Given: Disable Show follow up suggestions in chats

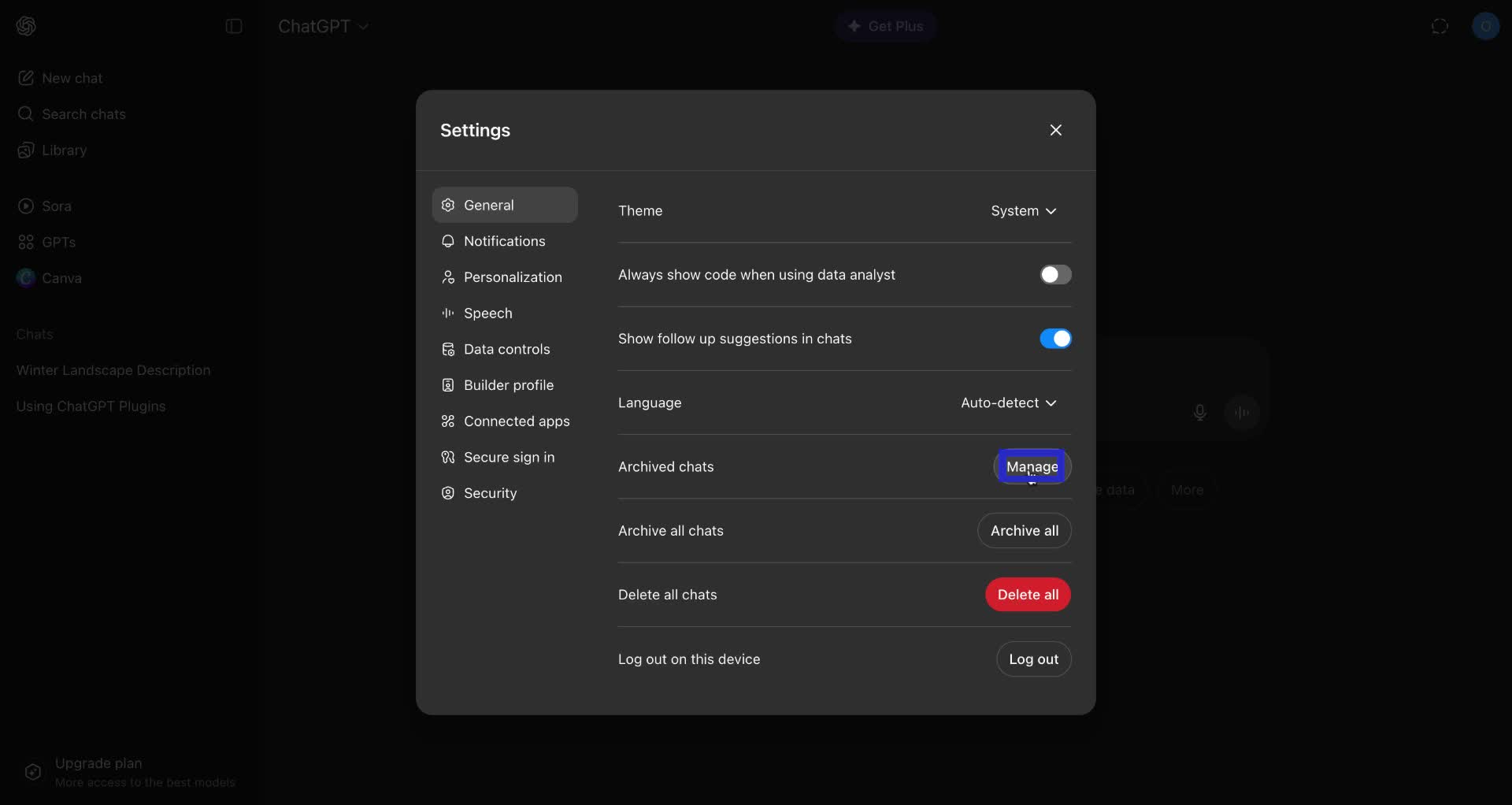Looking at the screenshot, I should pyautogui.click(x=1055, y=339).
